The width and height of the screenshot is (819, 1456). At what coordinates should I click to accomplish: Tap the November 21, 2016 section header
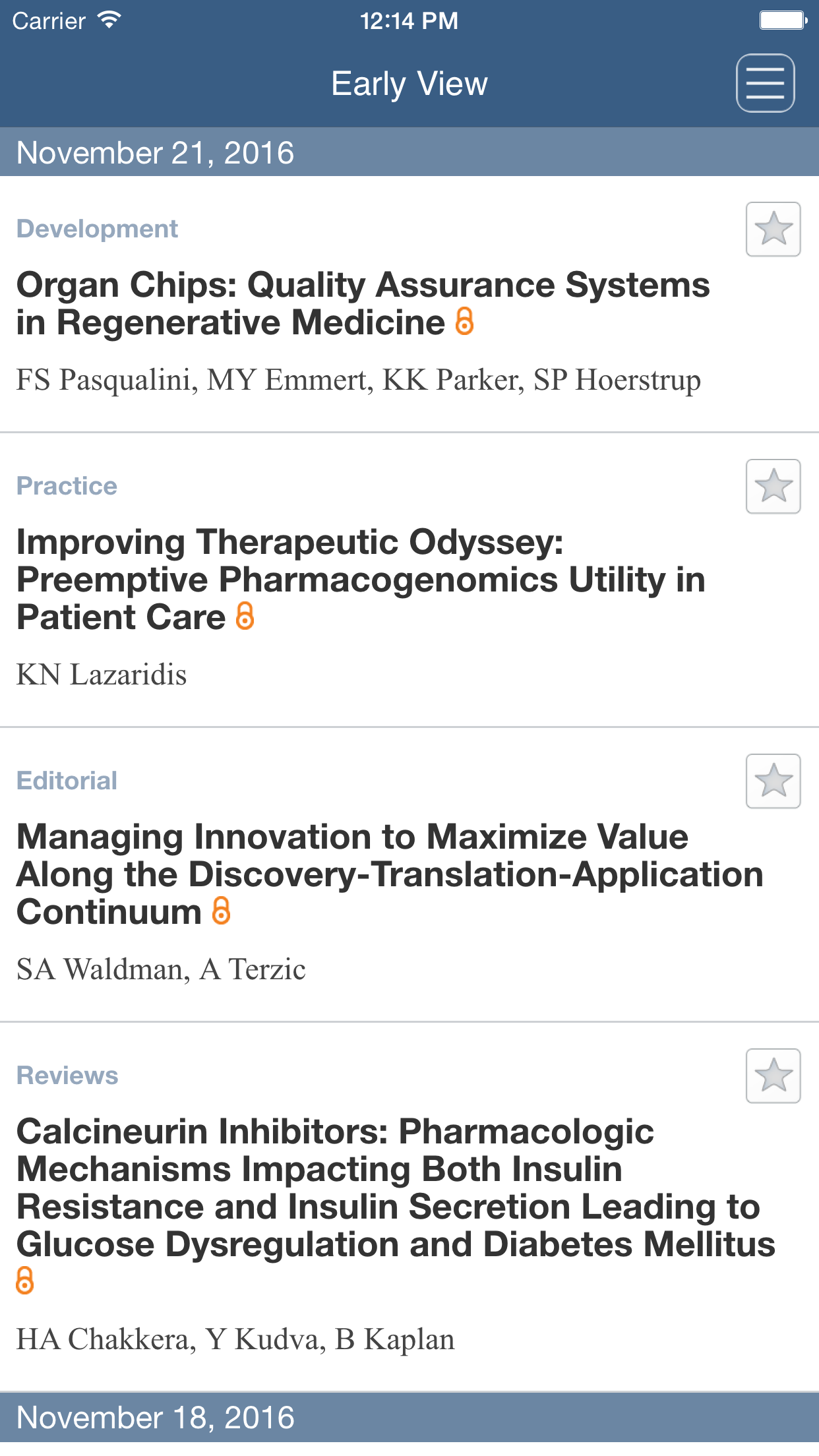(156, 153)
